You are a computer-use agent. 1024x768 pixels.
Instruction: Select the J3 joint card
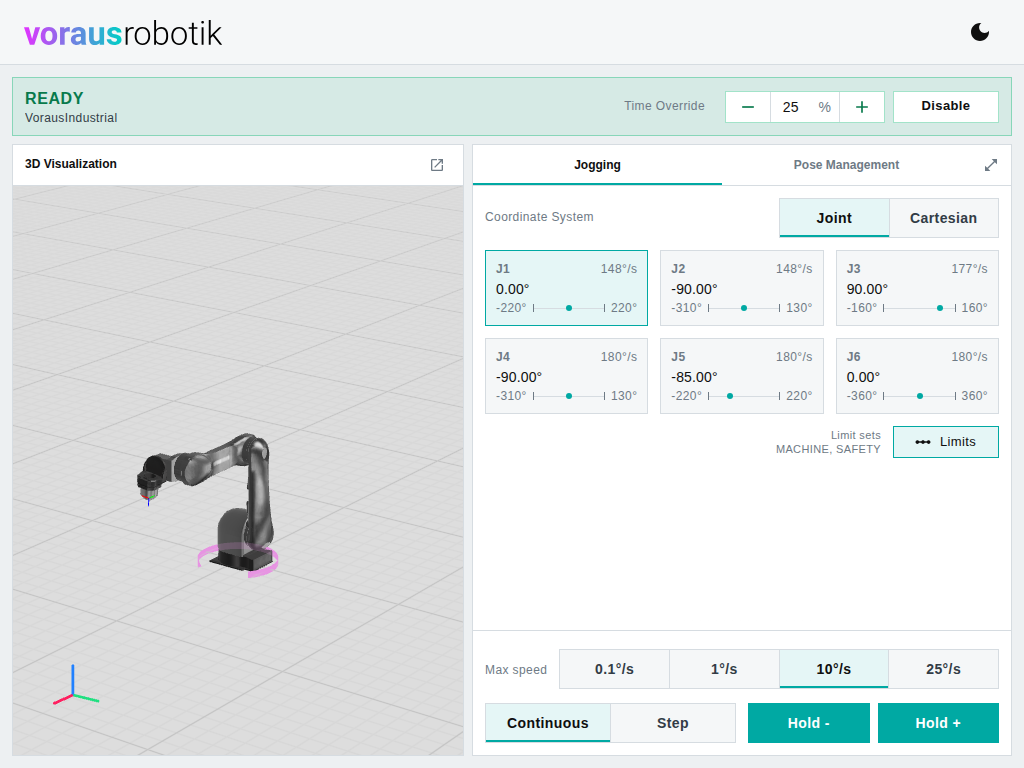[x=917, y=288]
